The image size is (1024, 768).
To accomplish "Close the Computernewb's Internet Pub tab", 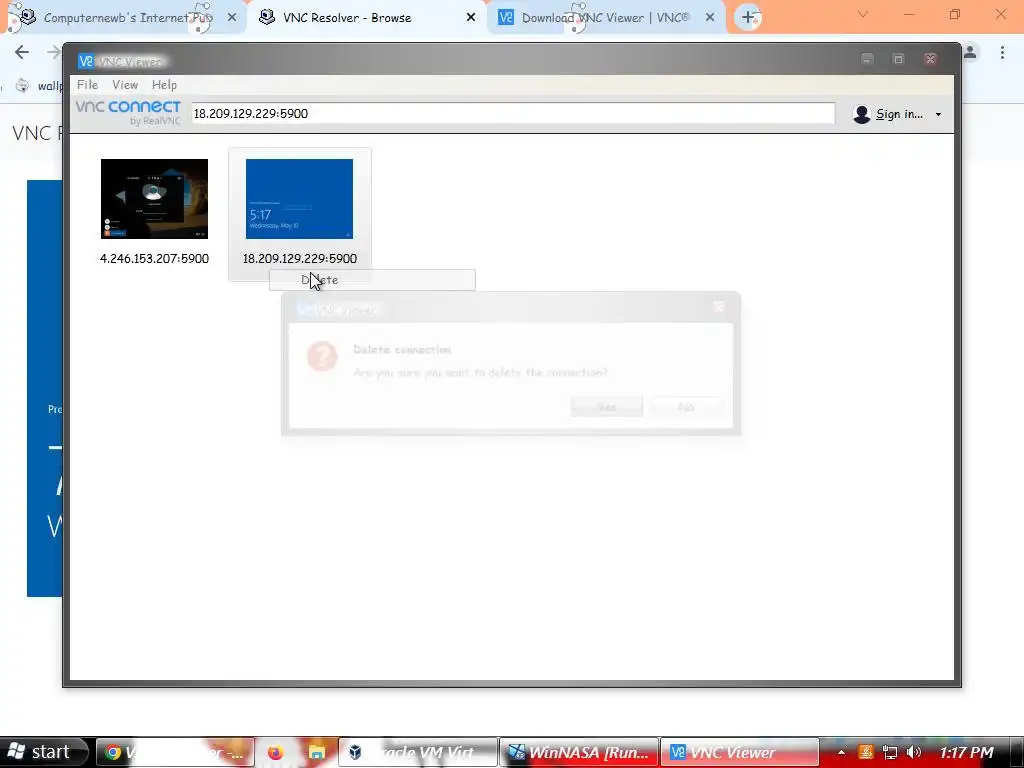I will tap(232, 18).
